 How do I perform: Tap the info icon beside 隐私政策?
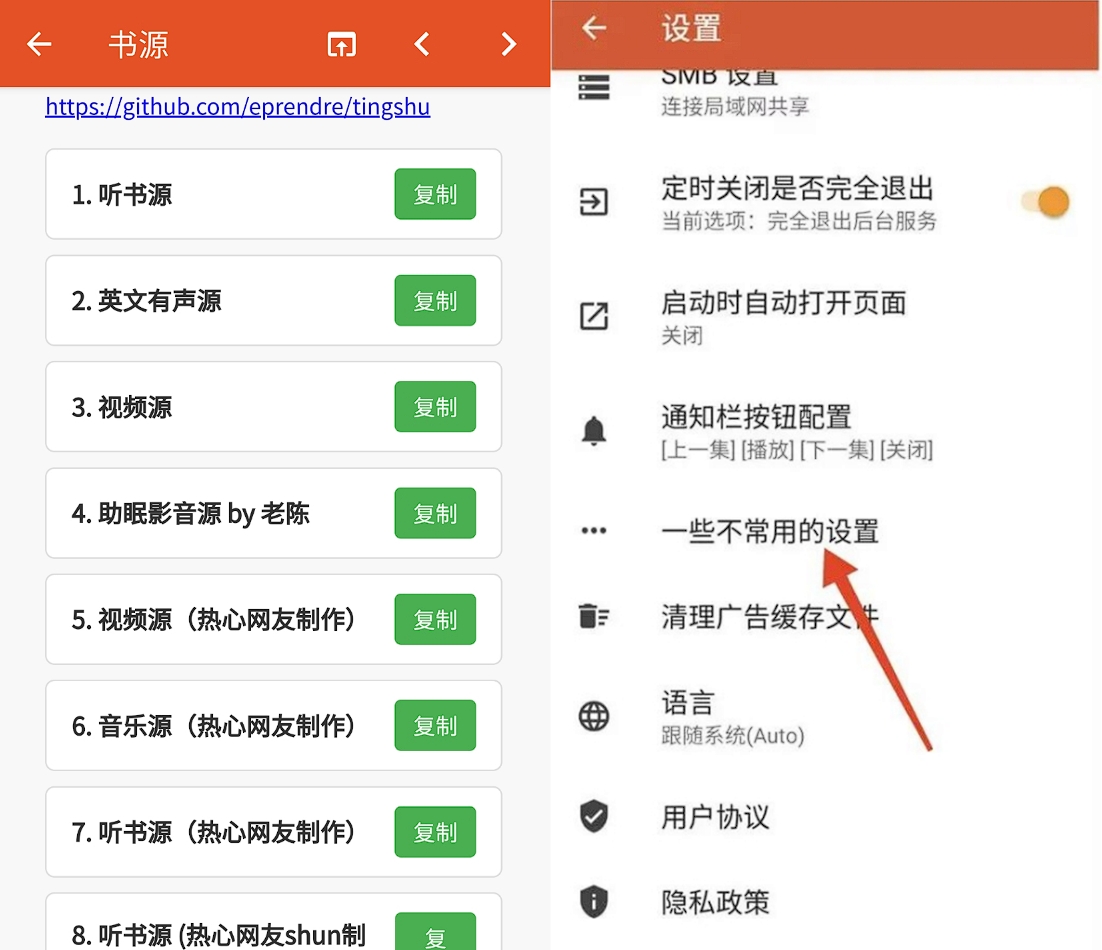(595, 901)
